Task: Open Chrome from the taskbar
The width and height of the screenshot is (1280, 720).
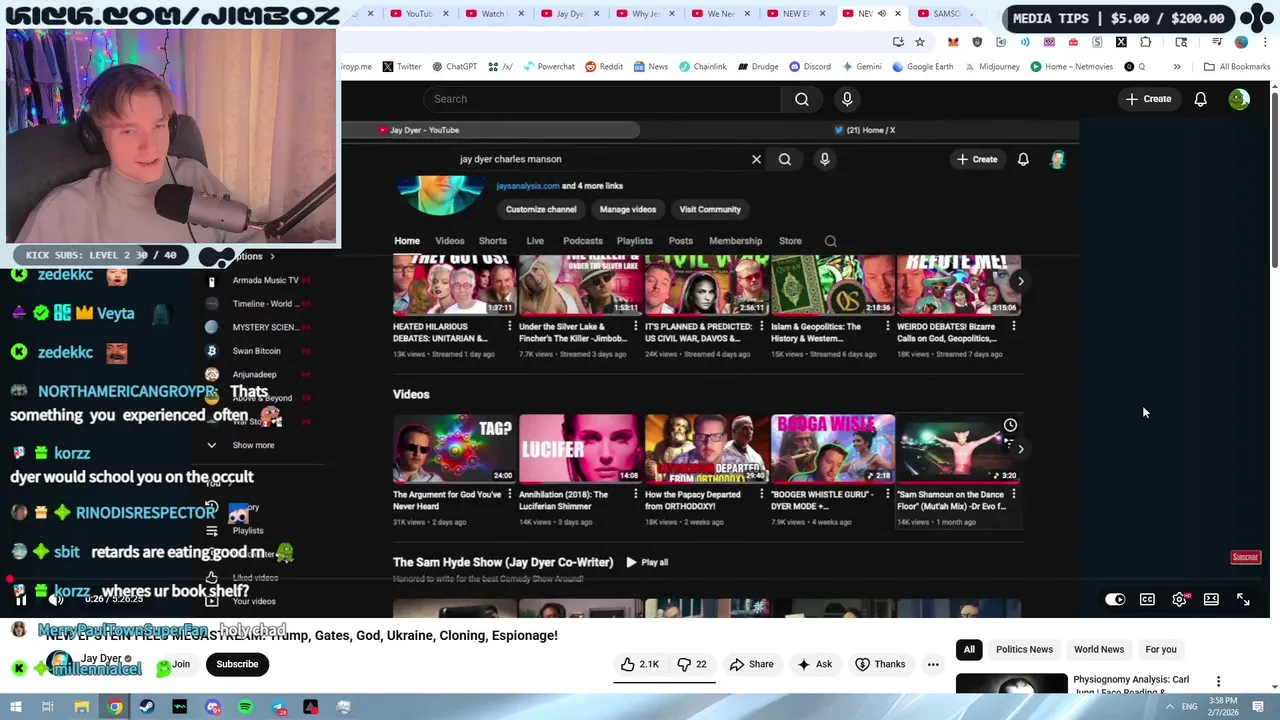Action: (115, 707)
